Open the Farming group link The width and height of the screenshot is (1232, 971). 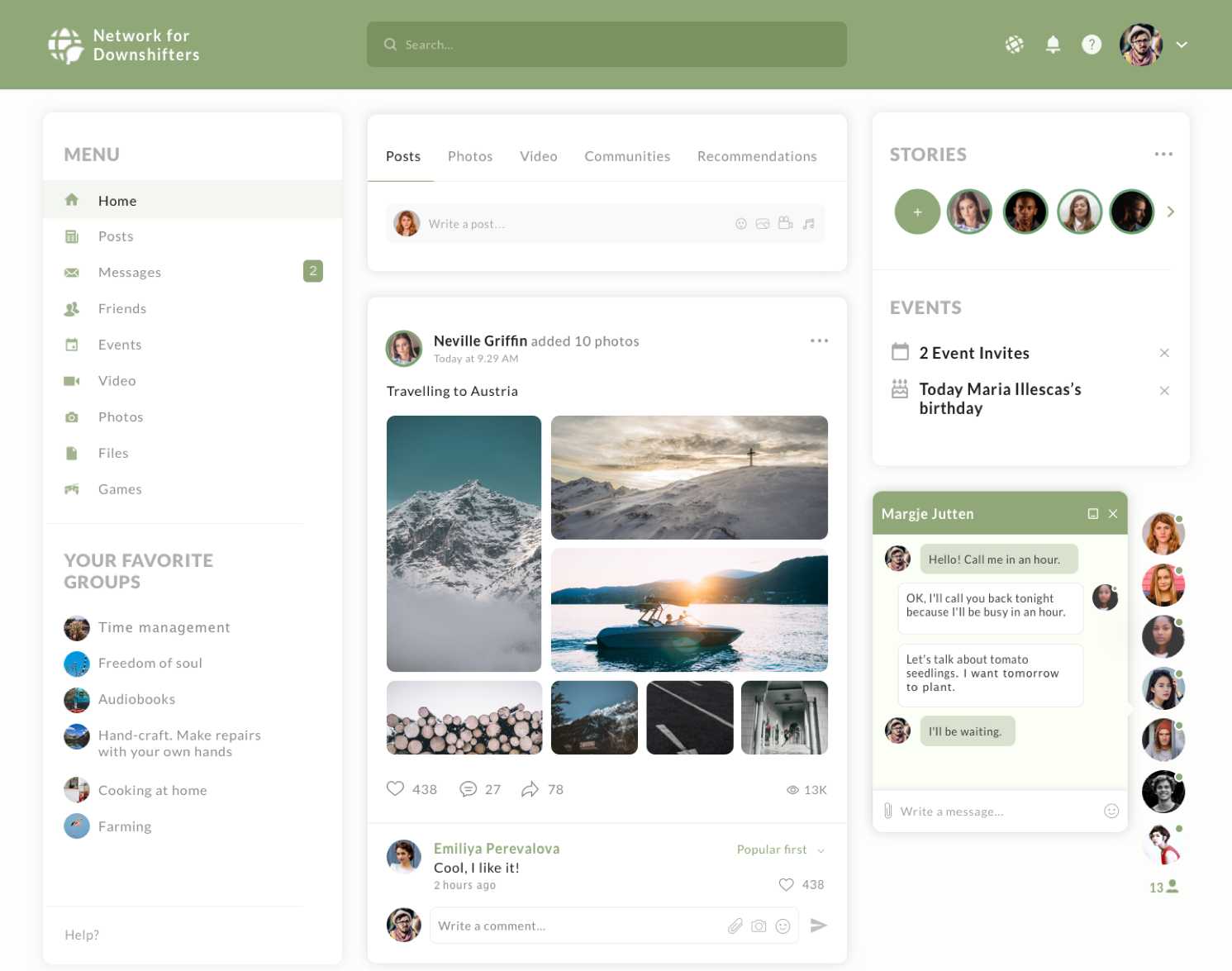125,826
